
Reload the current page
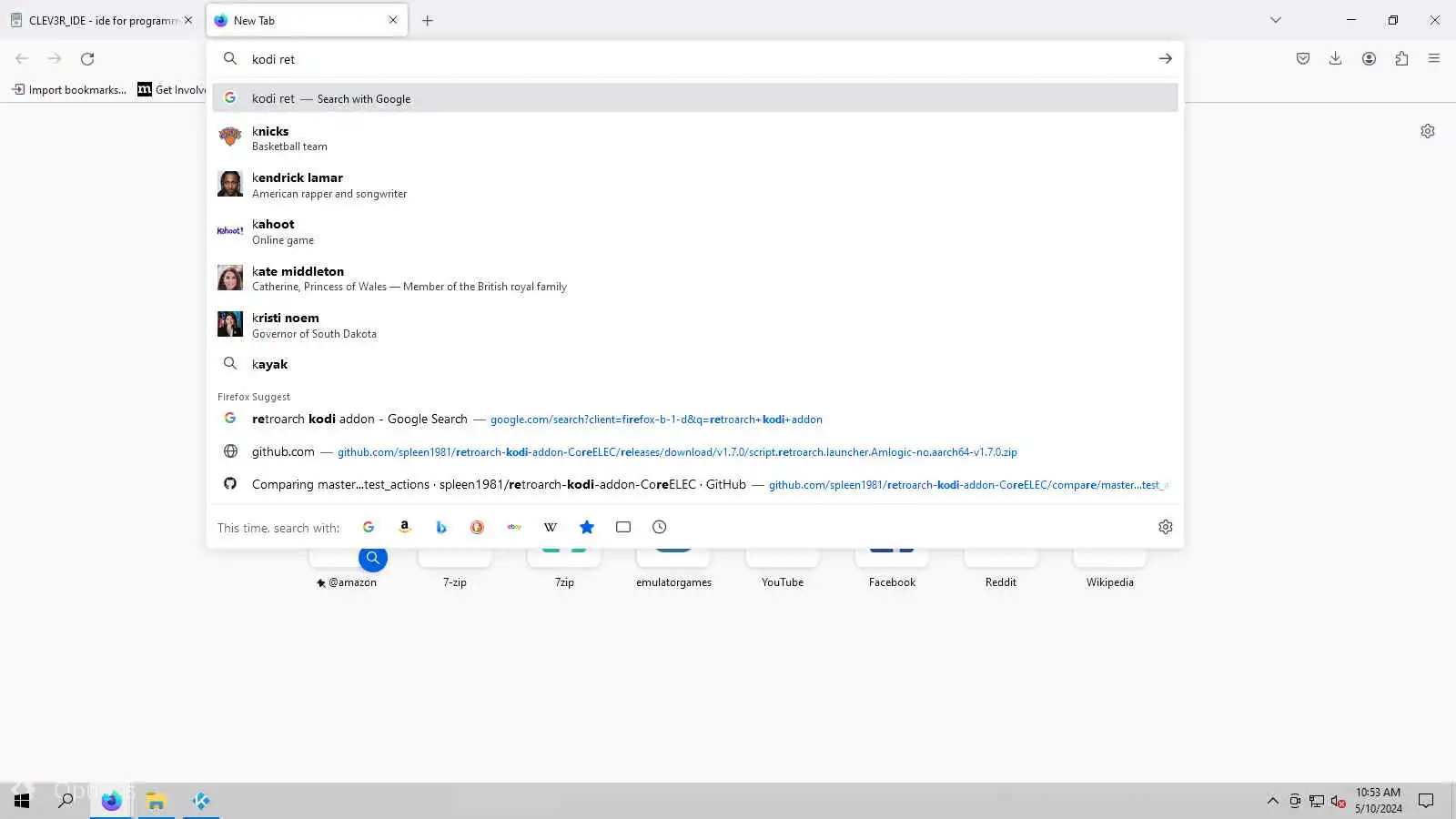point(87,58)
